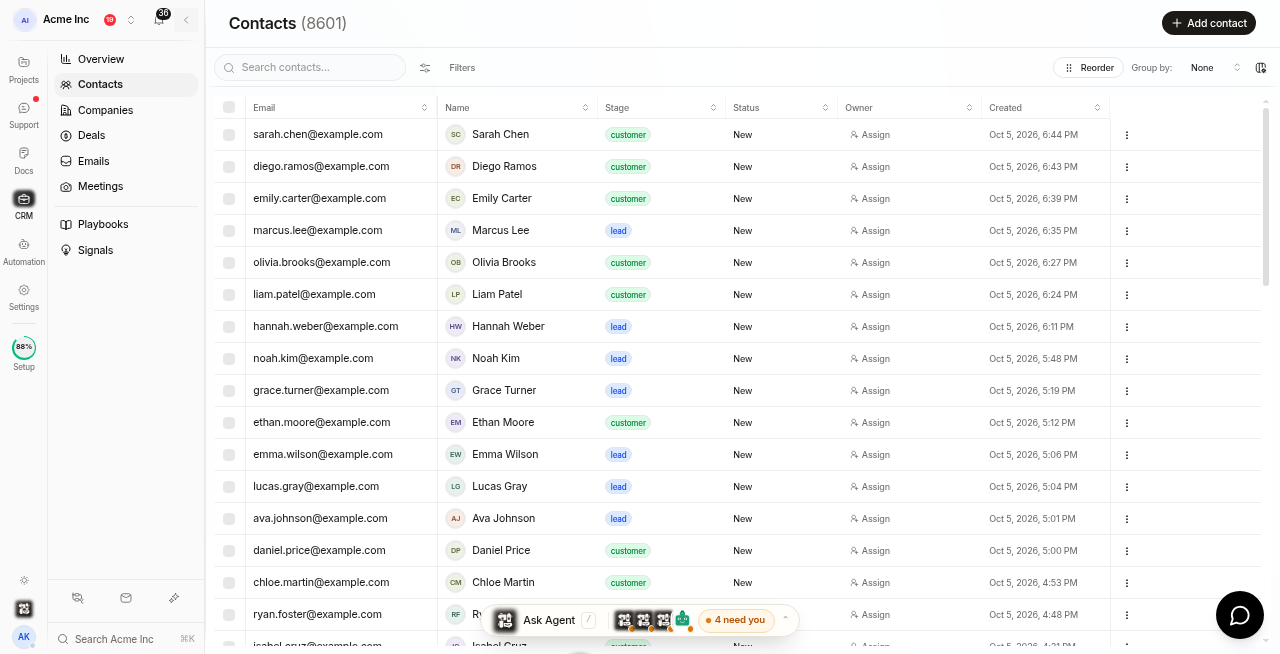Open the Filters button
Screen dimensions: 1280x654
coord(462,68)
